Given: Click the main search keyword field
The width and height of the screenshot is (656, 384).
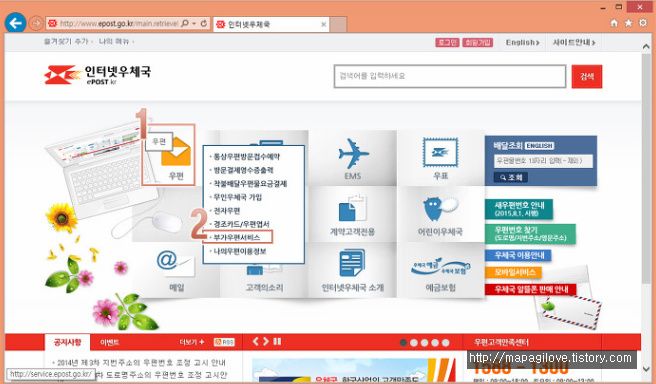Looking at the screenshot, I should pos(450,76).
